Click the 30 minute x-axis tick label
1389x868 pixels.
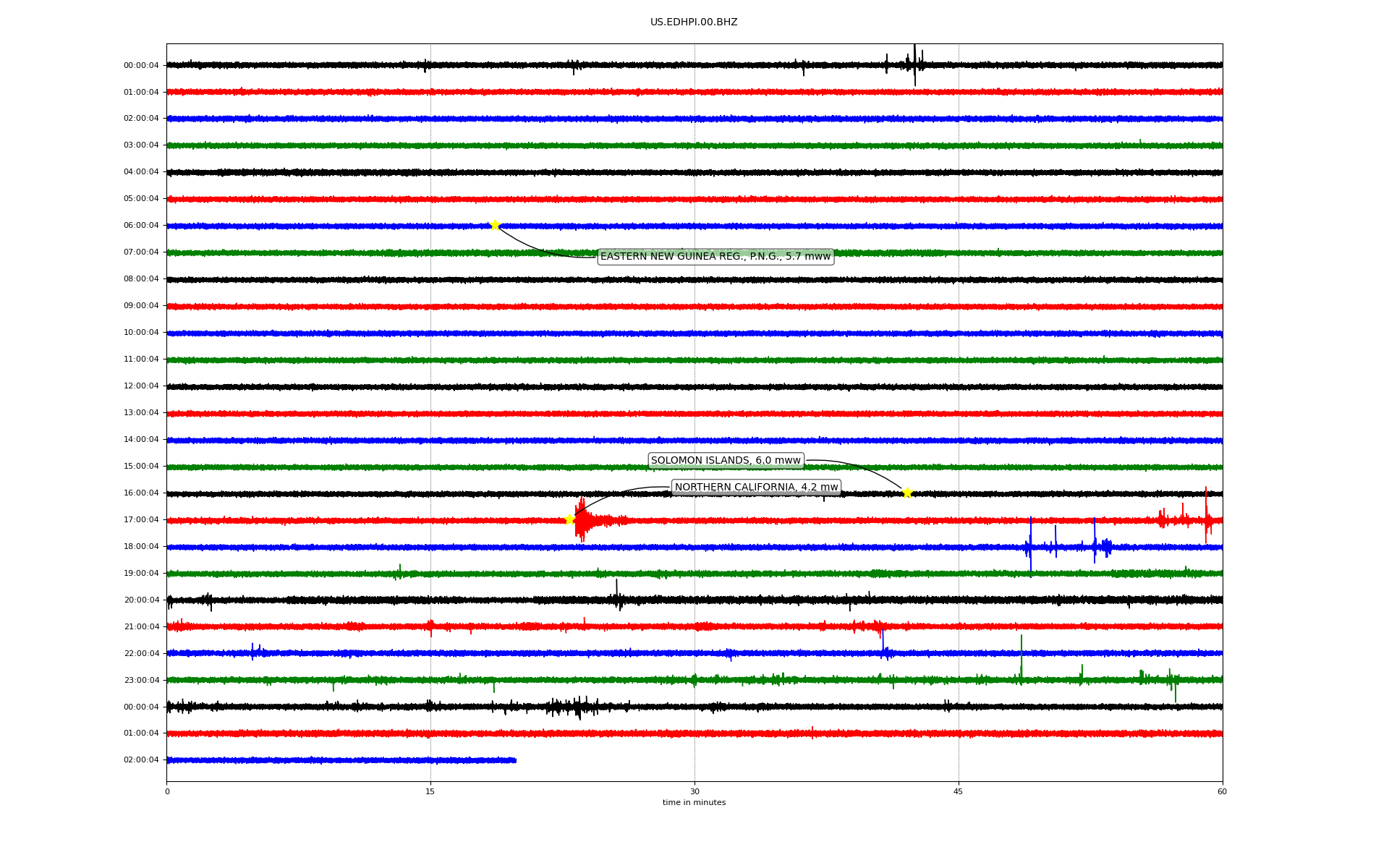point(694,791)
